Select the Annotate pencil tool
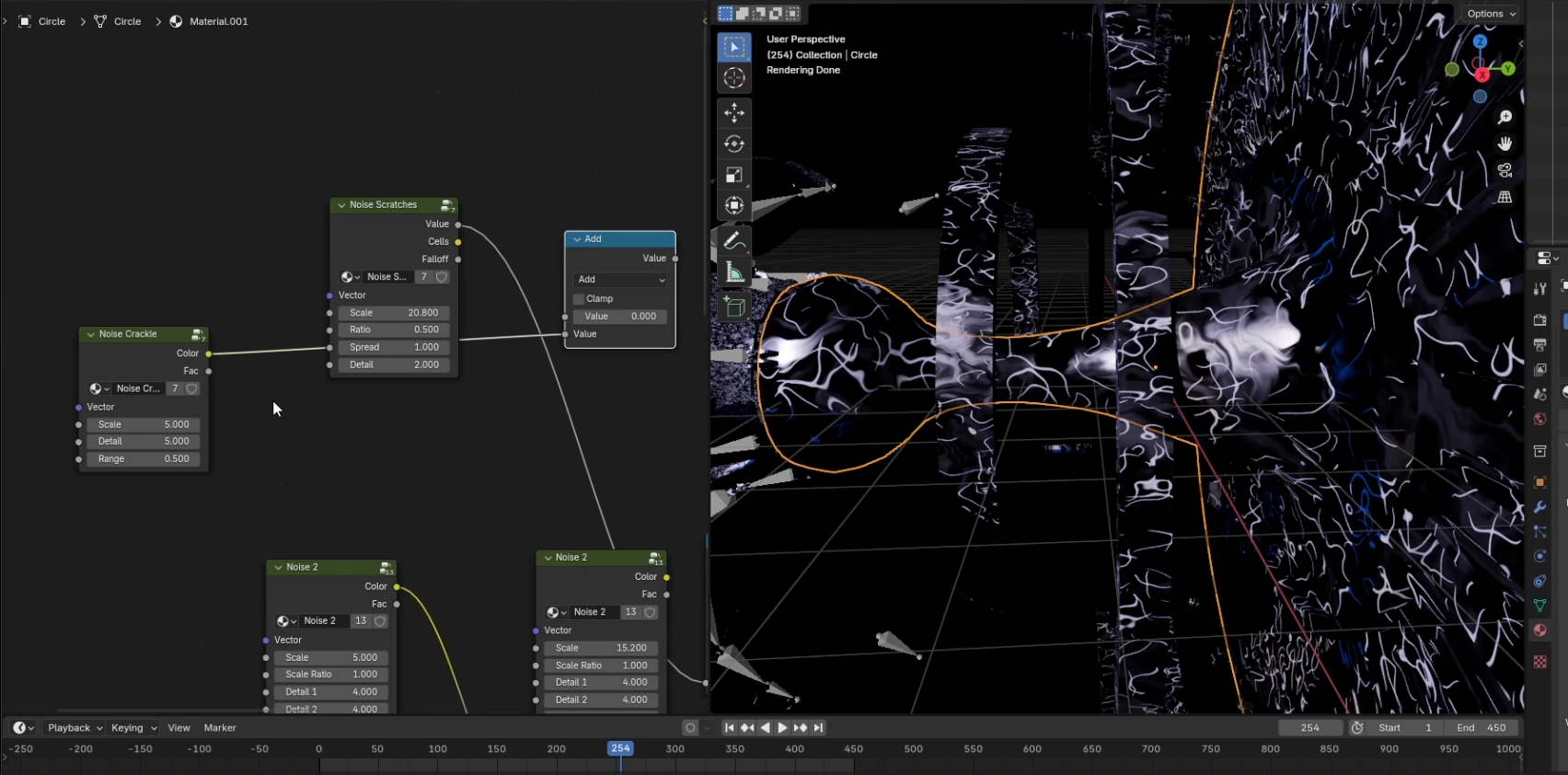The width and height of the screenshot is (1568, 775). click(733, 241)
